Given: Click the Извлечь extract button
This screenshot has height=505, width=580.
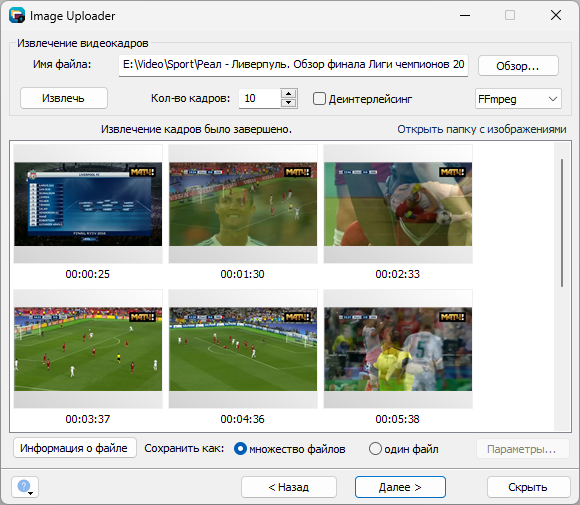Looking at the screenshot, I should 64,98.
